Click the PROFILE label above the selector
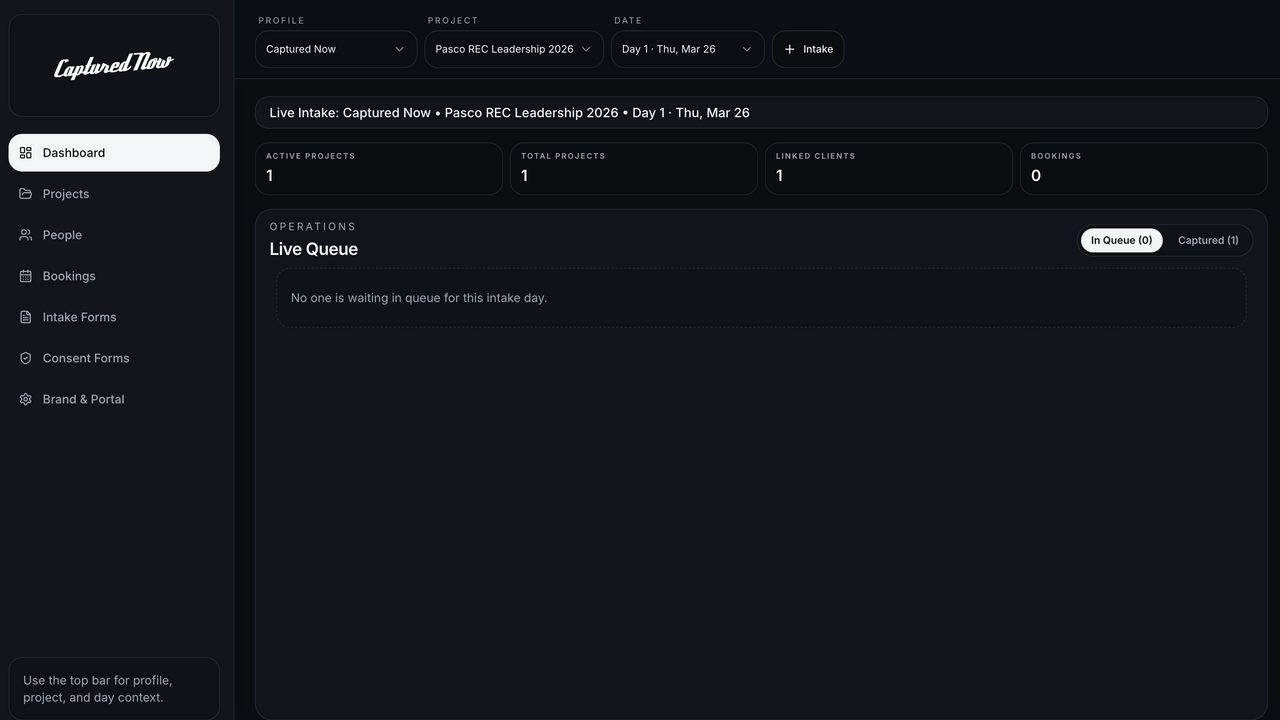The width and height of the screenshot is (1280, 720). tap(281, 20)
